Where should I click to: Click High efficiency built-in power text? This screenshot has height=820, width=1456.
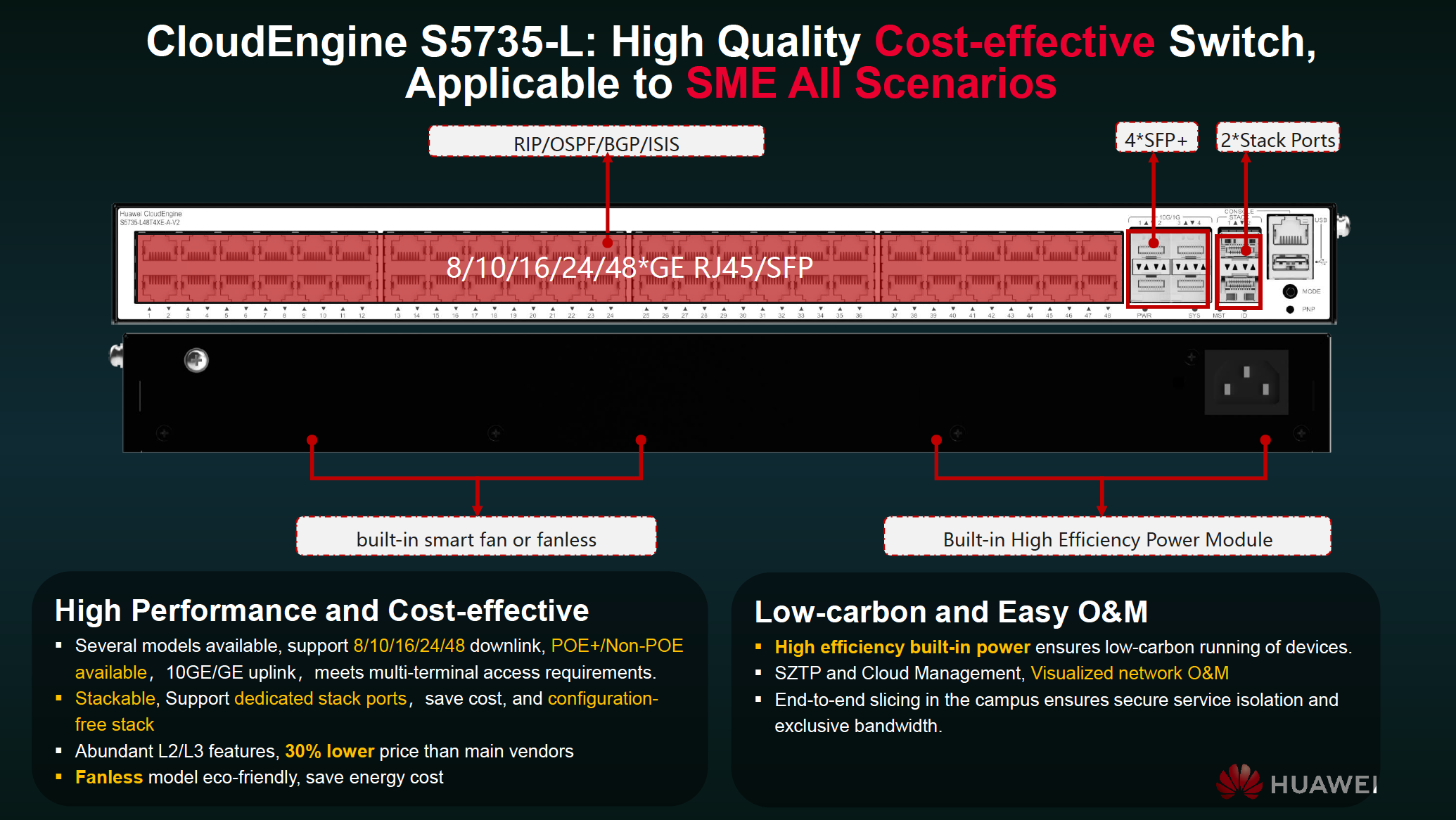pyautogui.click(x=902, y=647)
